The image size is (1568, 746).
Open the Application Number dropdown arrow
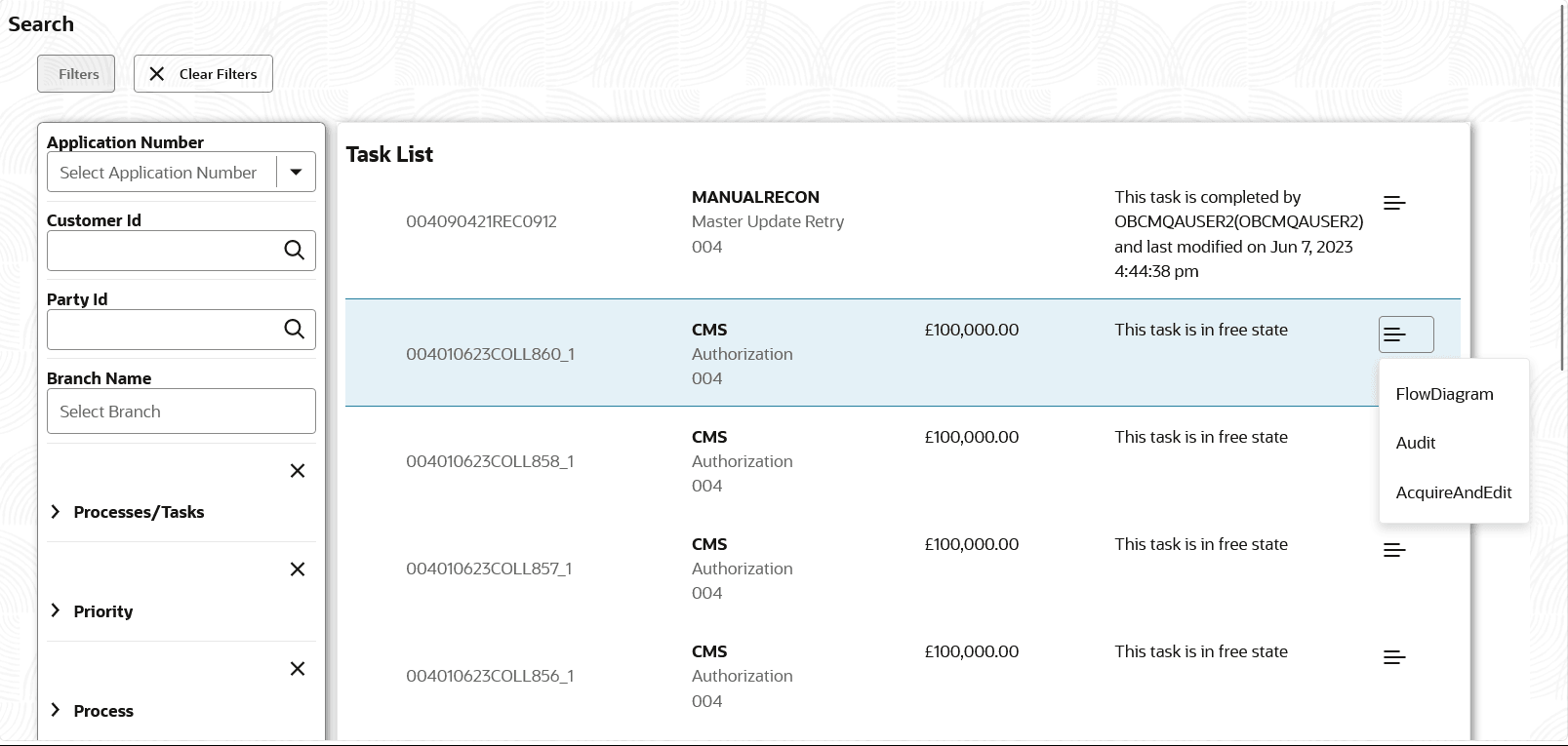296,173
